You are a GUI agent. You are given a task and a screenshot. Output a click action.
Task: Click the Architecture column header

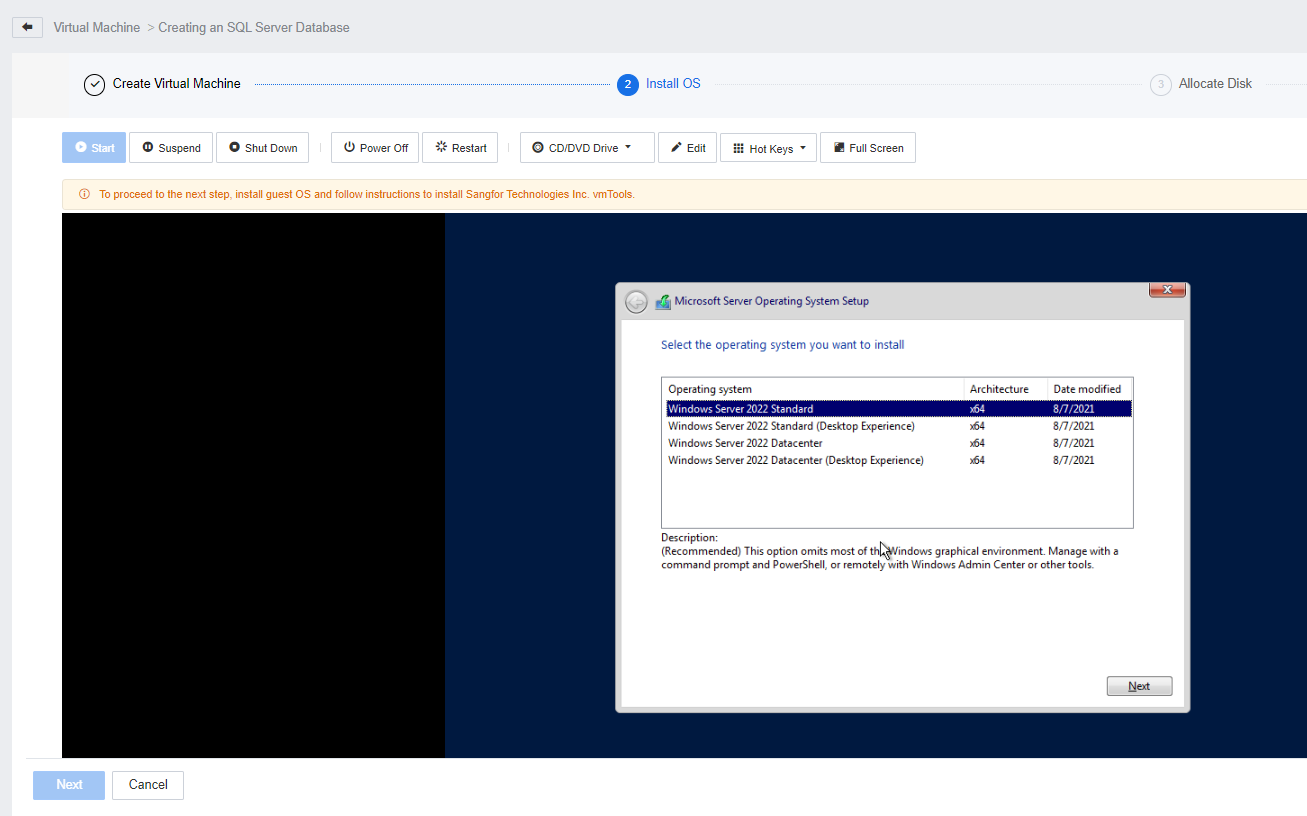[1006, 389]
